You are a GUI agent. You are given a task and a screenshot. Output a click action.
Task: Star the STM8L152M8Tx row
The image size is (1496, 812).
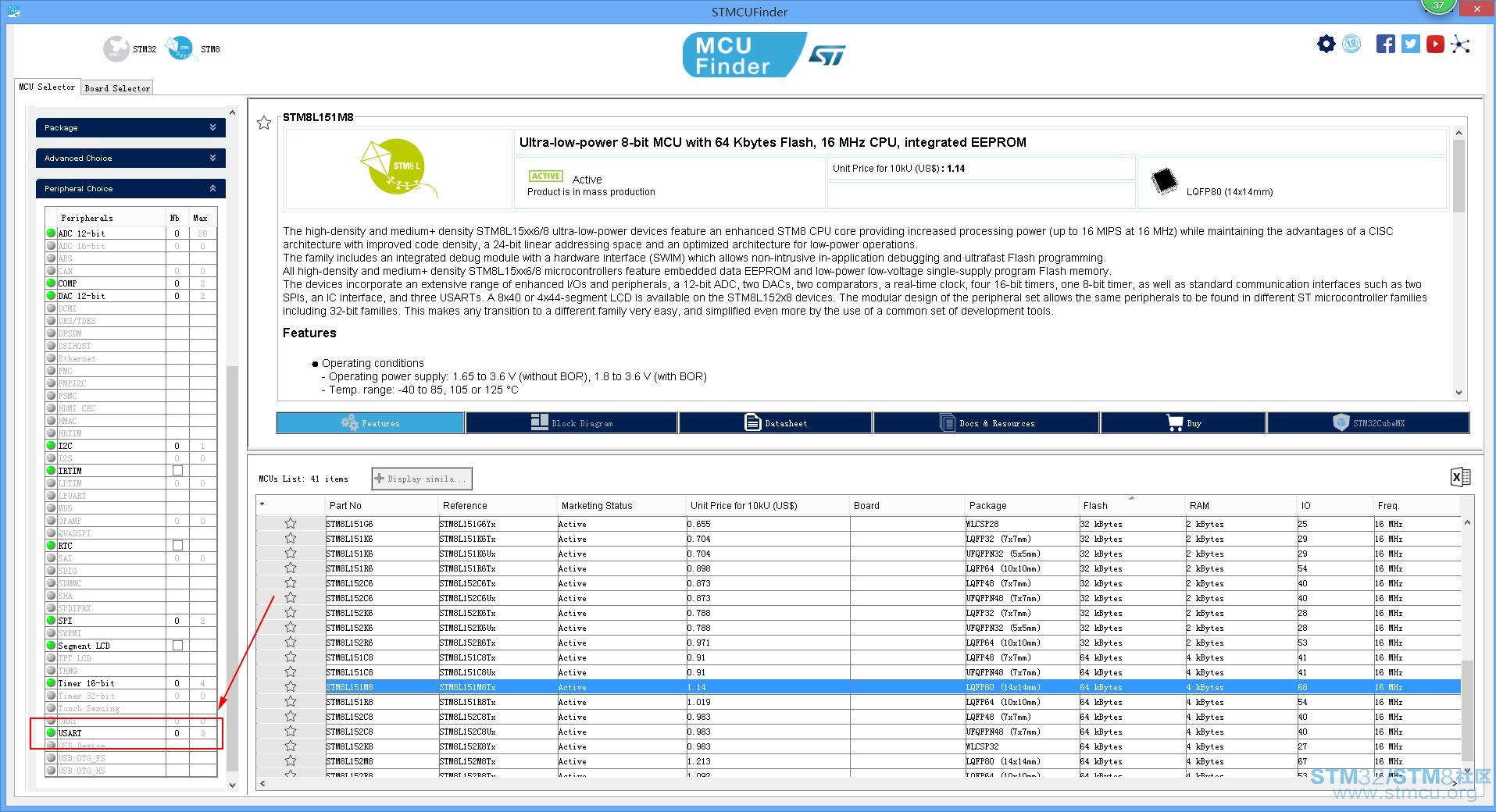291,761
